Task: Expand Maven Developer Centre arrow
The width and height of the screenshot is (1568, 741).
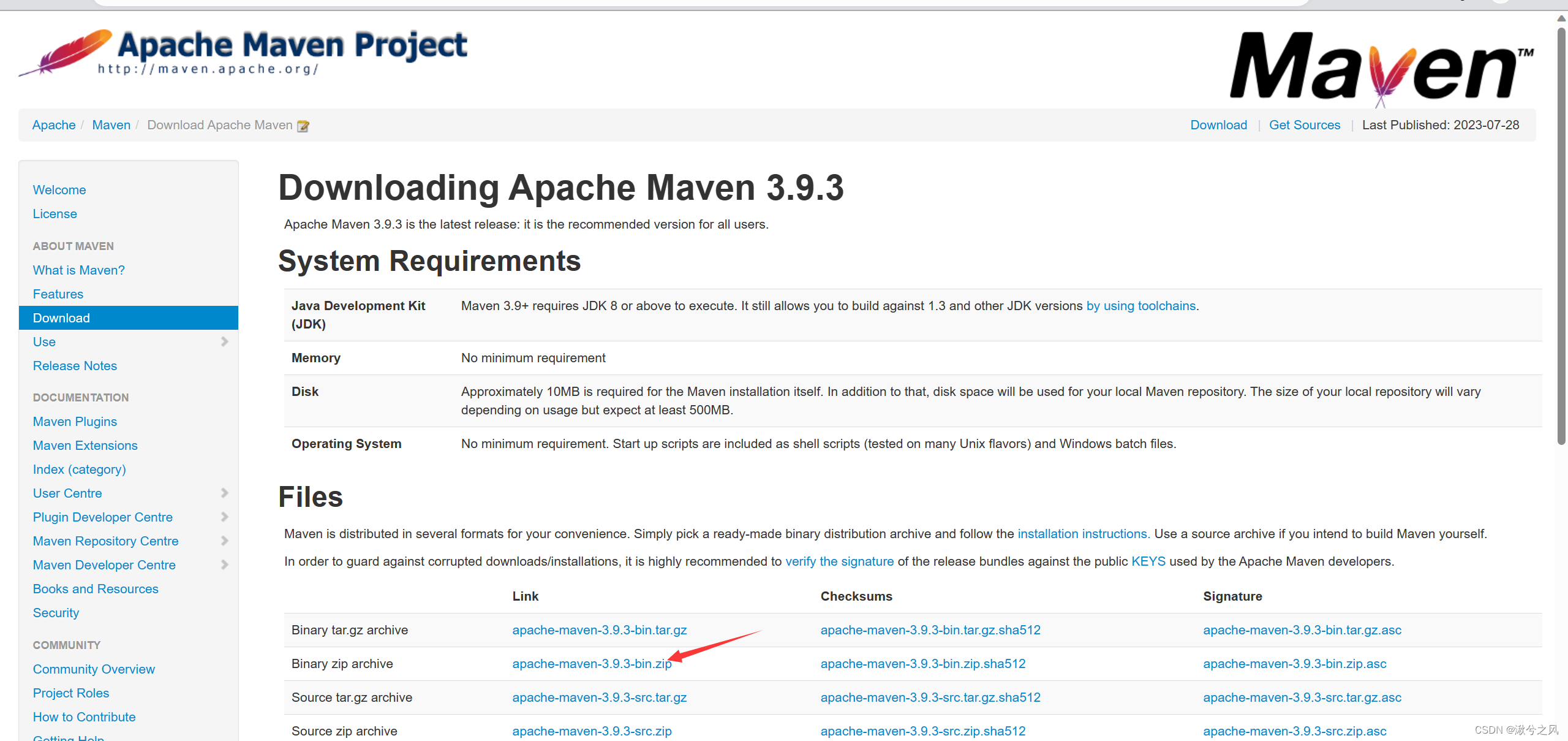Action: (224, 565)
